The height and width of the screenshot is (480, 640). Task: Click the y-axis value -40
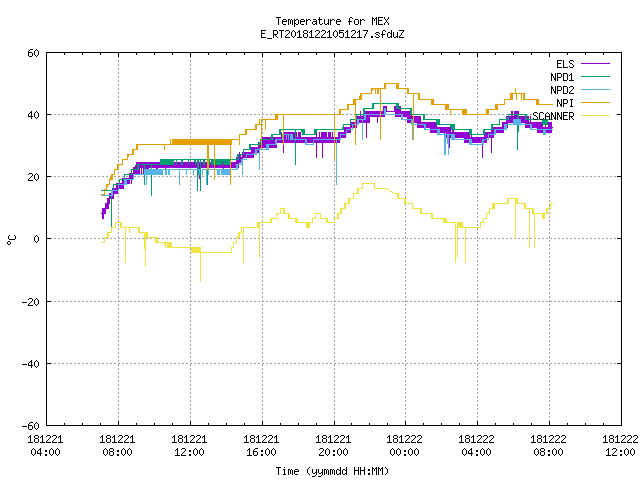click(x=31, y=364)
